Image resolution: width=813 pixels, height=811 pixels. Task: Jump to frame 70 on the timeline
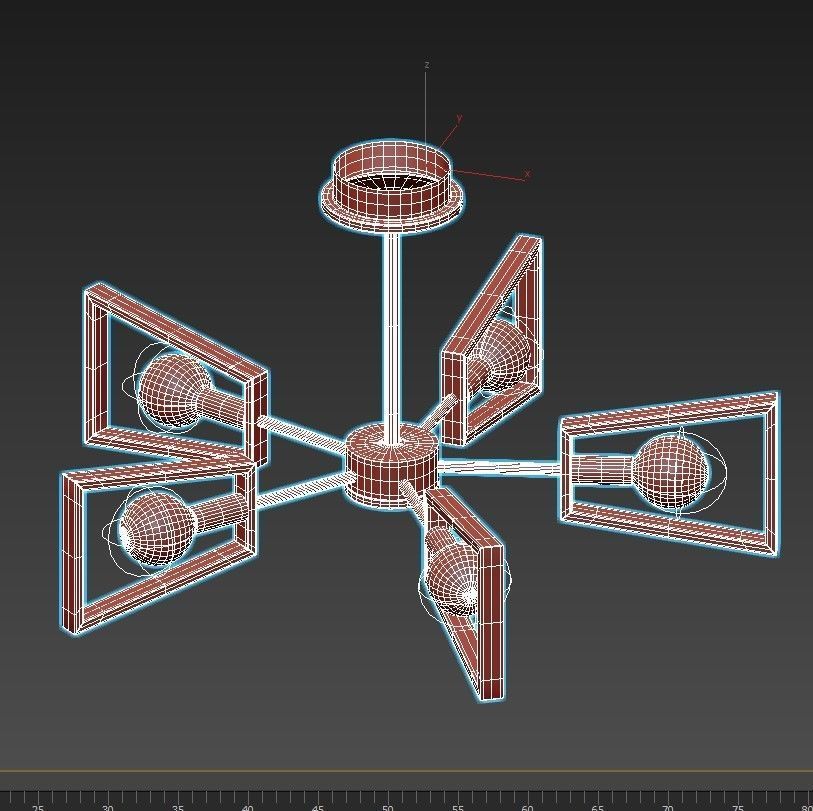(x=667, y=807)
